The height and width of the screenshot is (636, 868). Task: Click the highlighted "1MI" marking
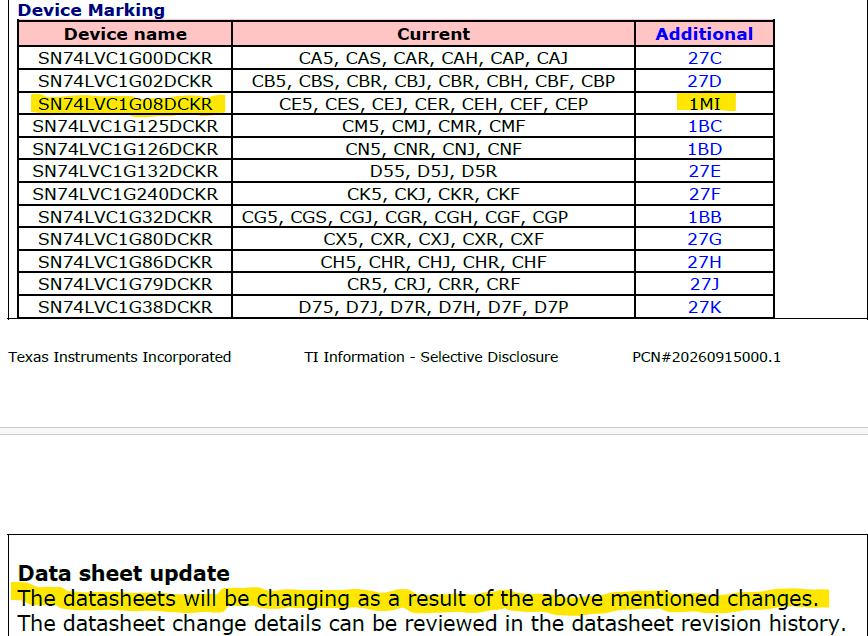(x=705, y=104)
